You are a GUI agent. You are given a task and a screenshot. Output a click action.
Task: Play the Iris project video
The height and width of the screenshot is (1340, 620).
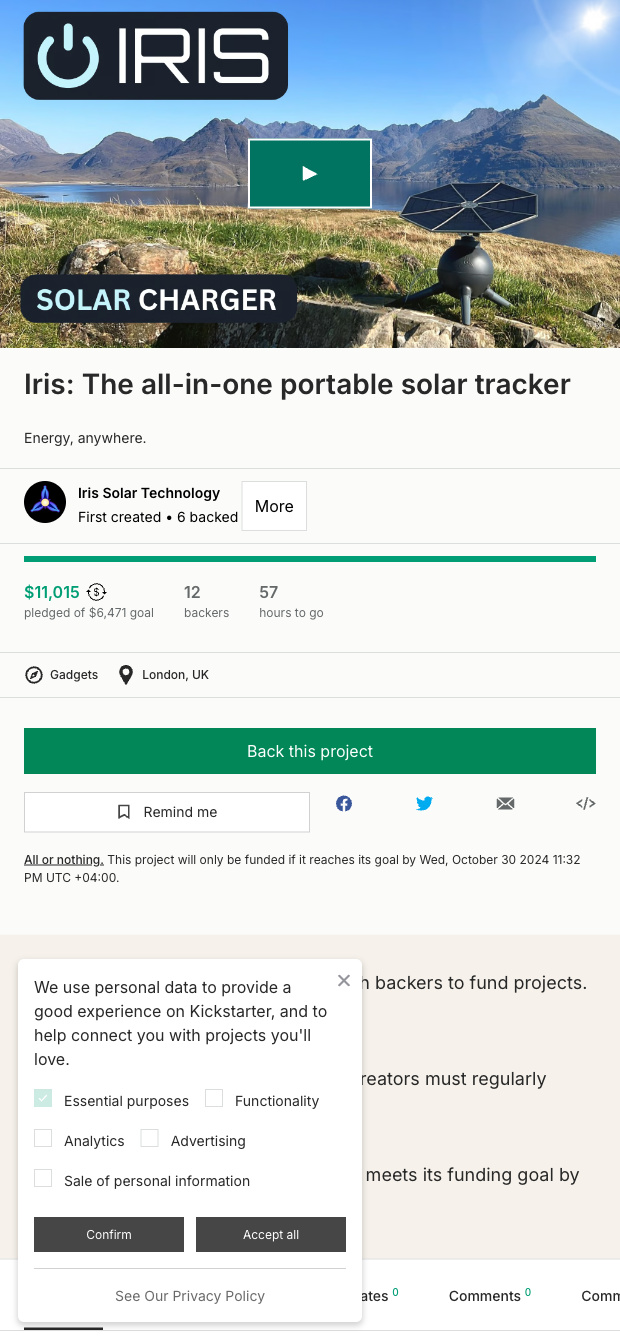click(x=310, y=174)
